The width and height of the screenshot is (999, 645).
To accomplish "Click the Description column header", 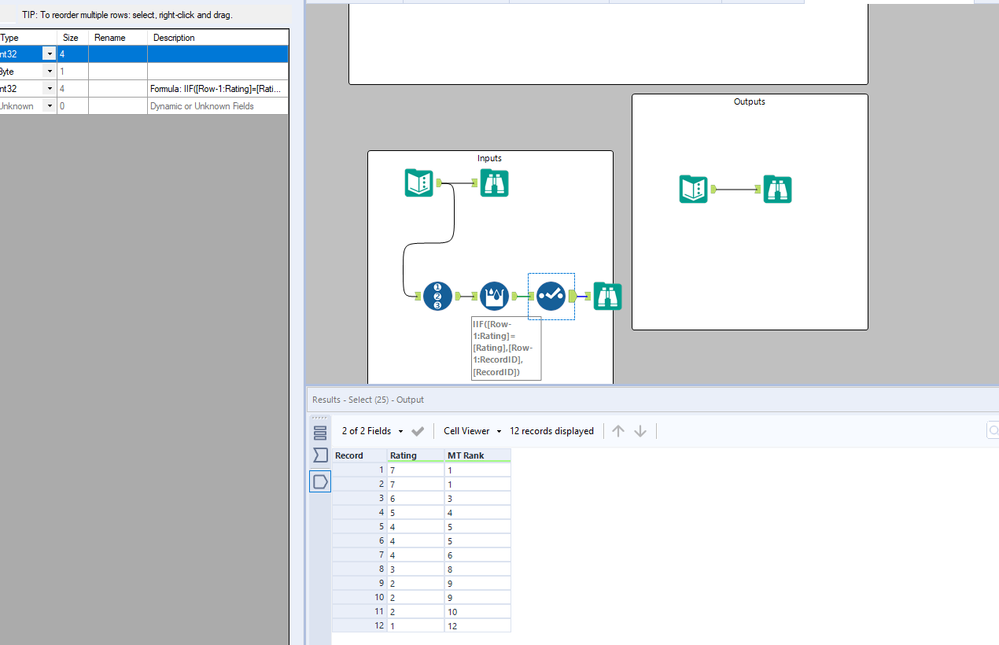I will coord(218,38).
